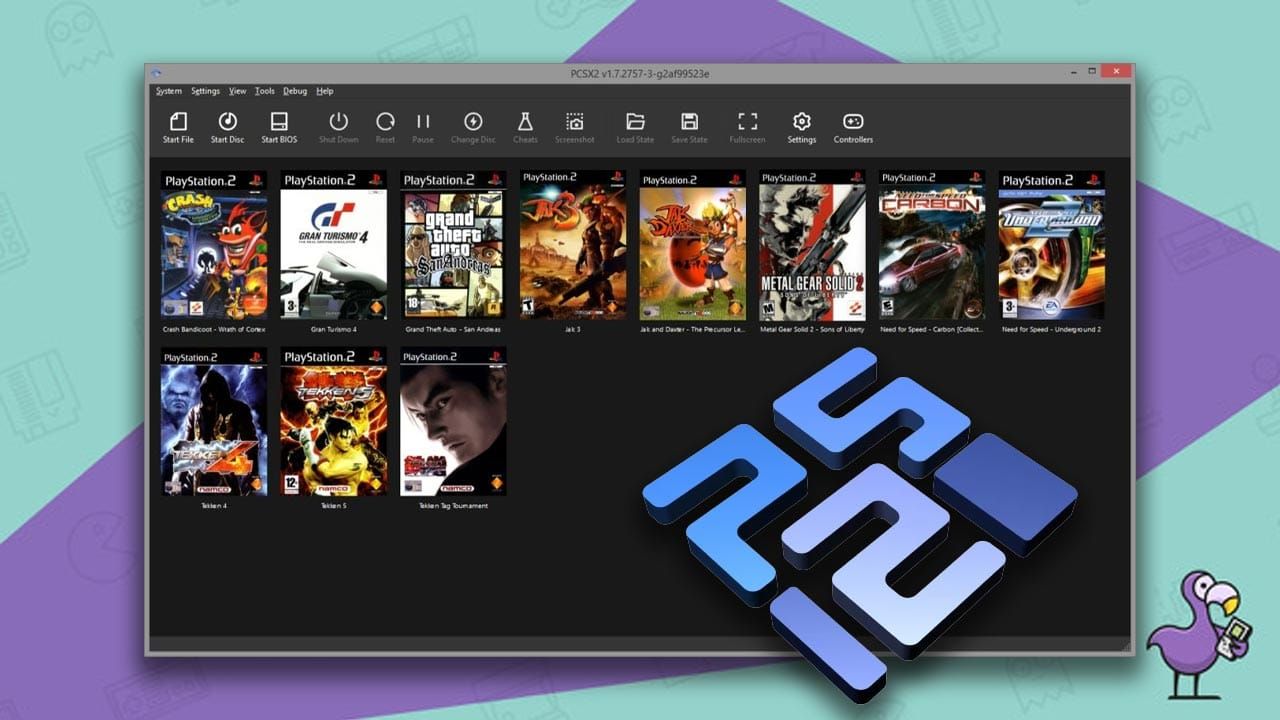Open the Debug menu
1280x720 pixels.
pos(295,90)
